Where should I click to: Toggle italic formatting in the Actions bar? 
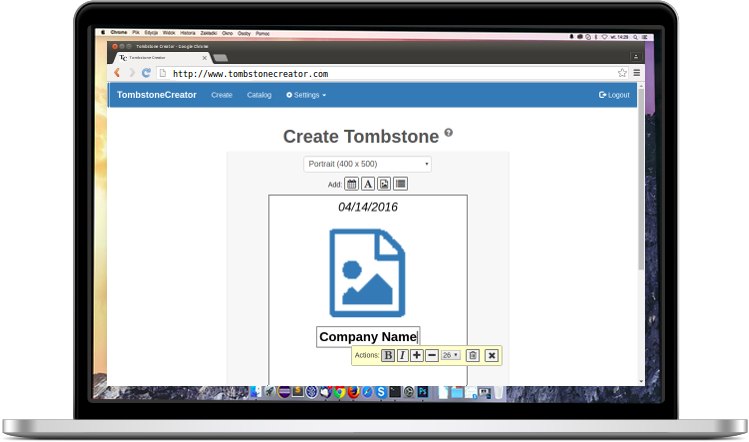(x=403, y=355)
